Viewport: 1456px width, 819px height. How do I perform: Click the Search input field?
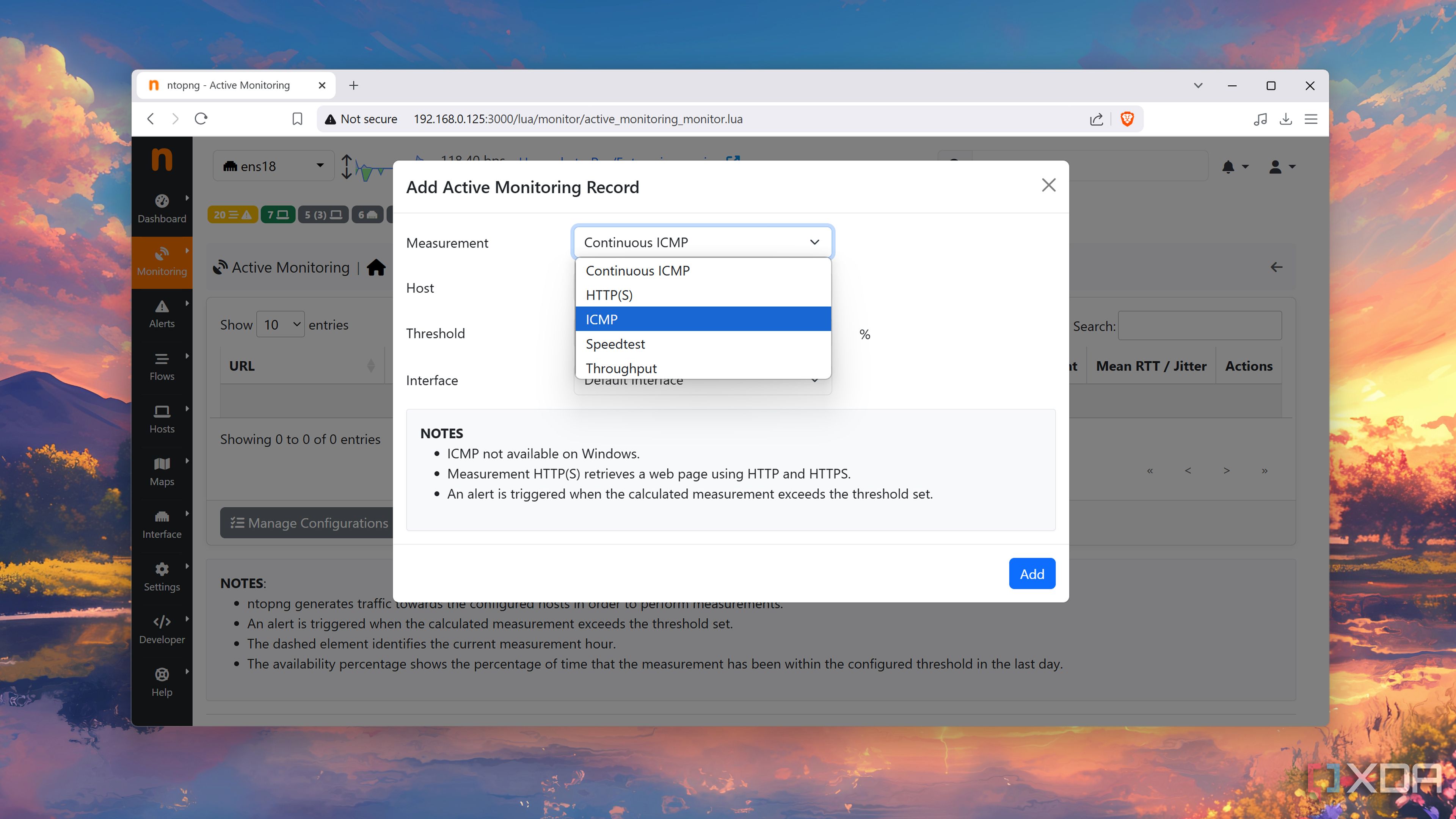click(1199, 326)
